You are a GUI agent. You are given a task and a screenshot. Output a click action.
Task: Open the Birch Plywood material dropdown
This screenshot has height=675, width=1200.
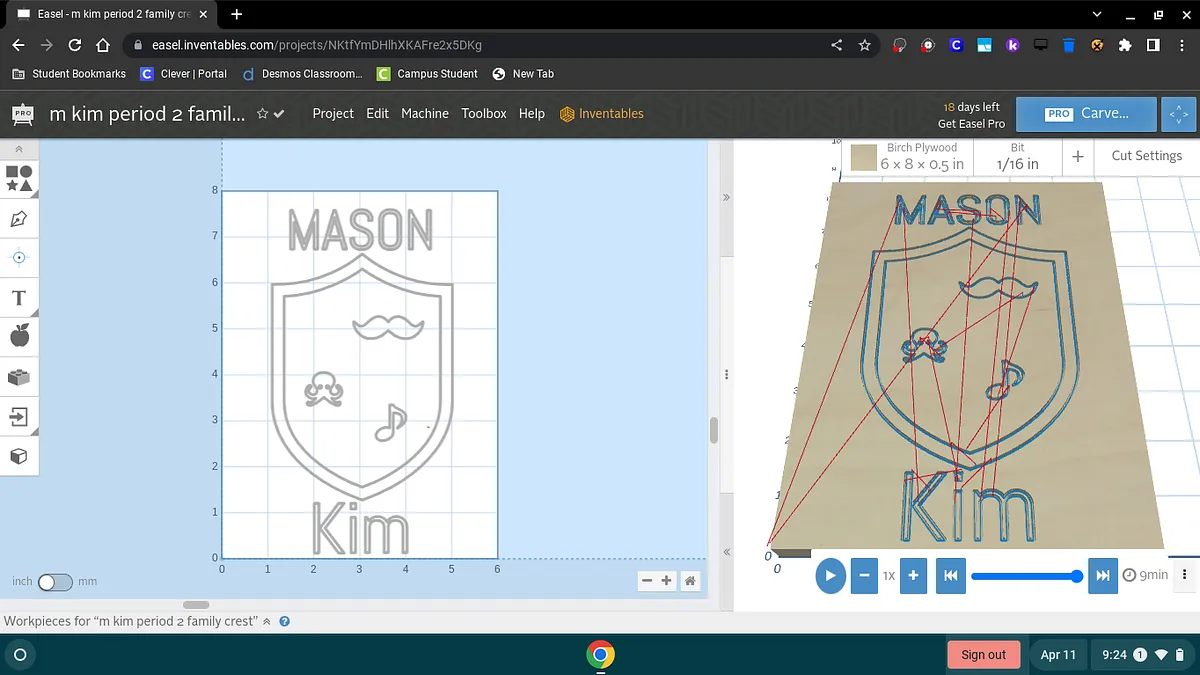coord(908,156)
